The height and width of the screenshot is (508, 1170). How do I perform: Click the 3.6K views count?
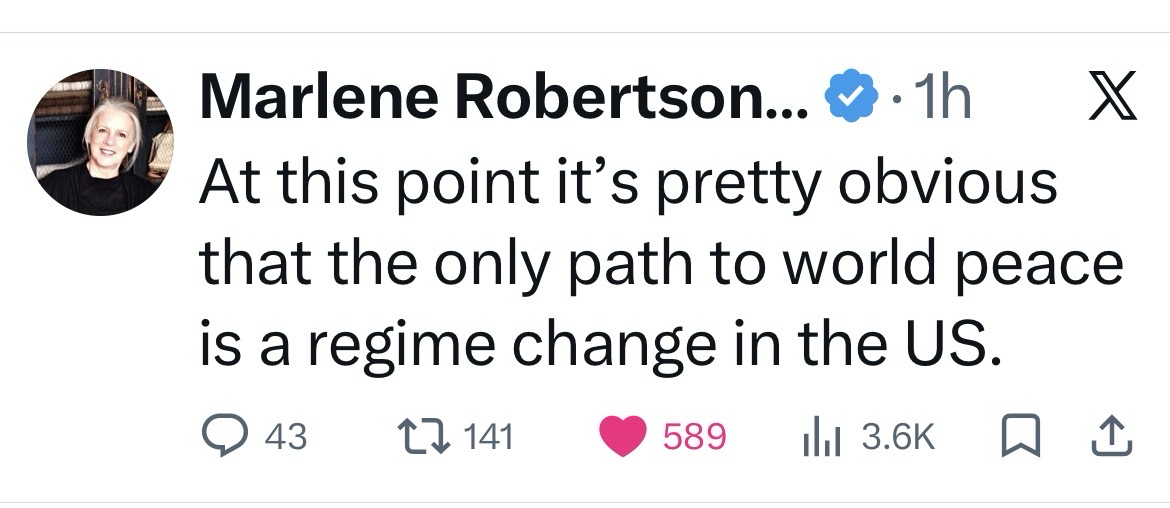coord(898,437)
